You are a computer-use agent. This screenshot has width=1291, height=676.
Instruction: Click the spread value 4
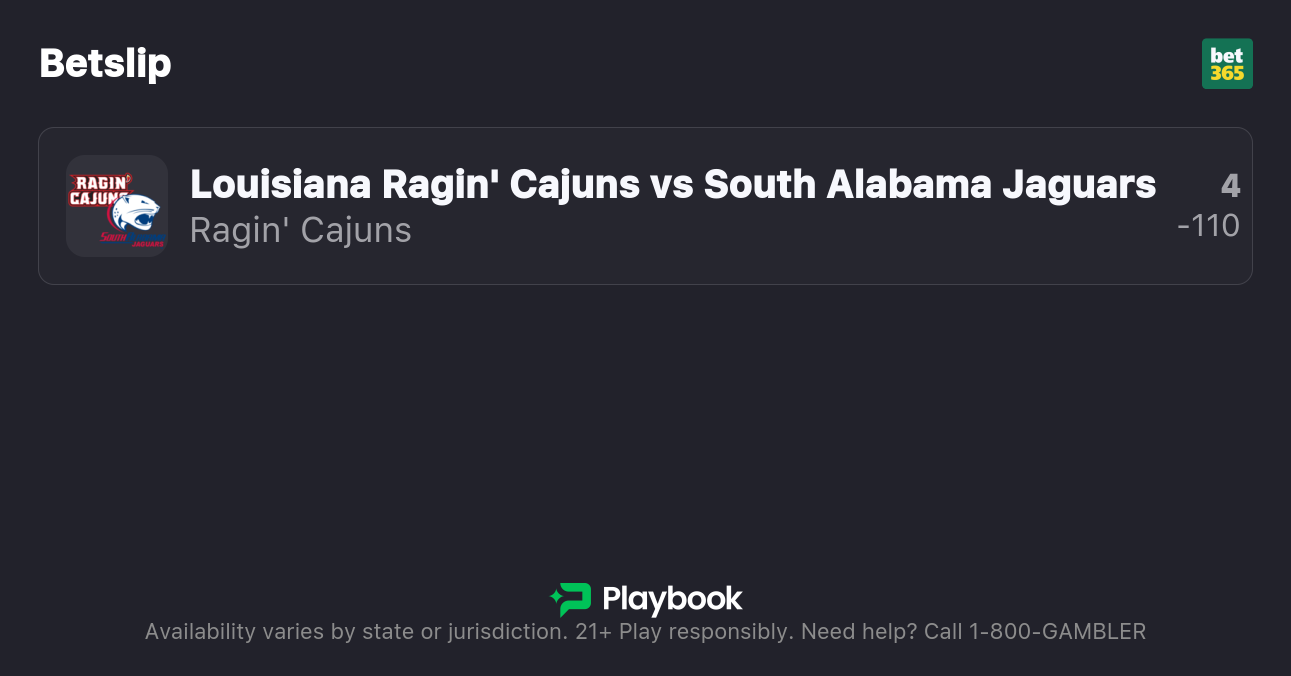(1230, 185)
